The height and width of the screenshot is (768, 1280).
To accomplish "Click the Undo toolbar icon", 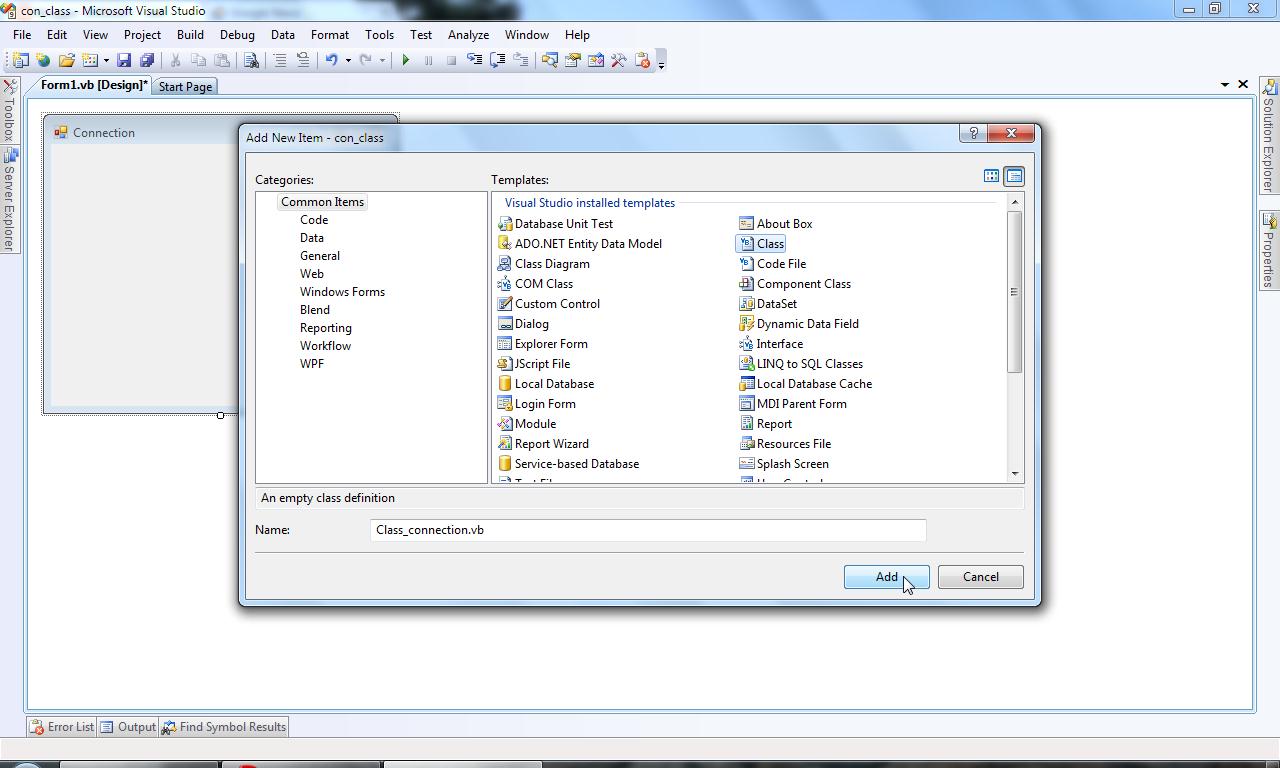I will (332, 60).
